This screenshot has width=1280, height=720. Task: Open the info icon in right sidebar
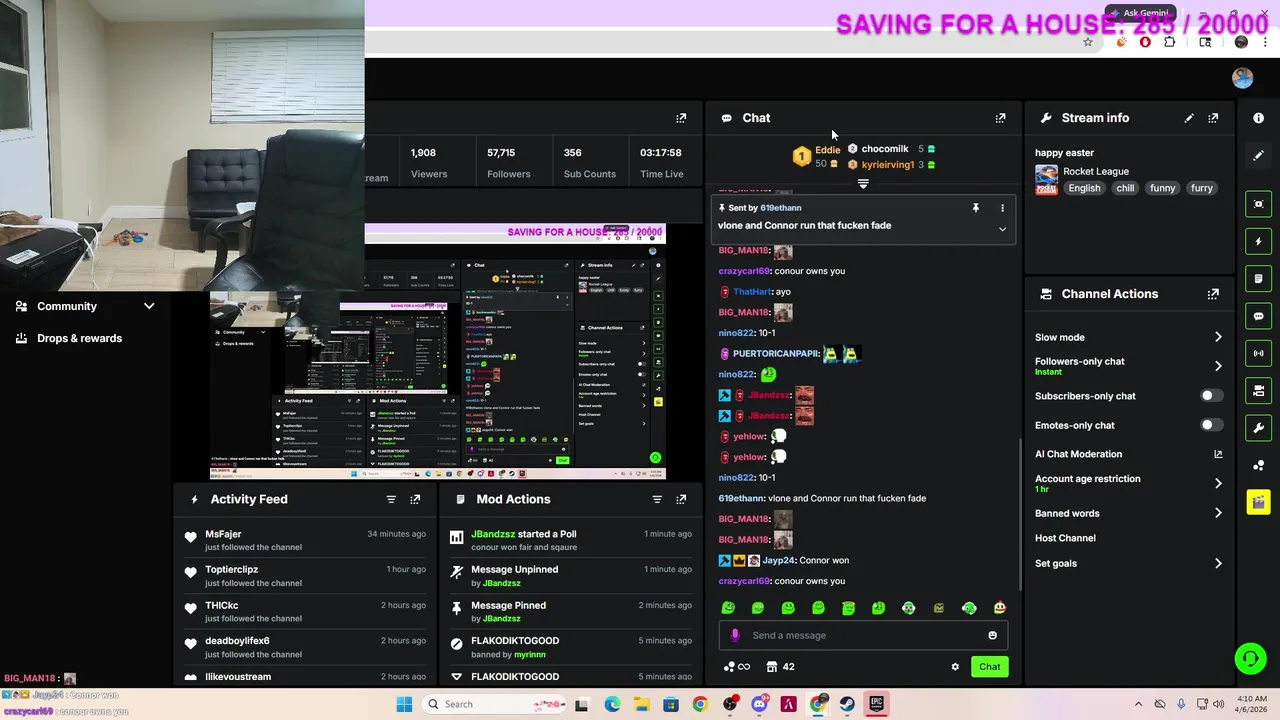tap(1258, 118)
